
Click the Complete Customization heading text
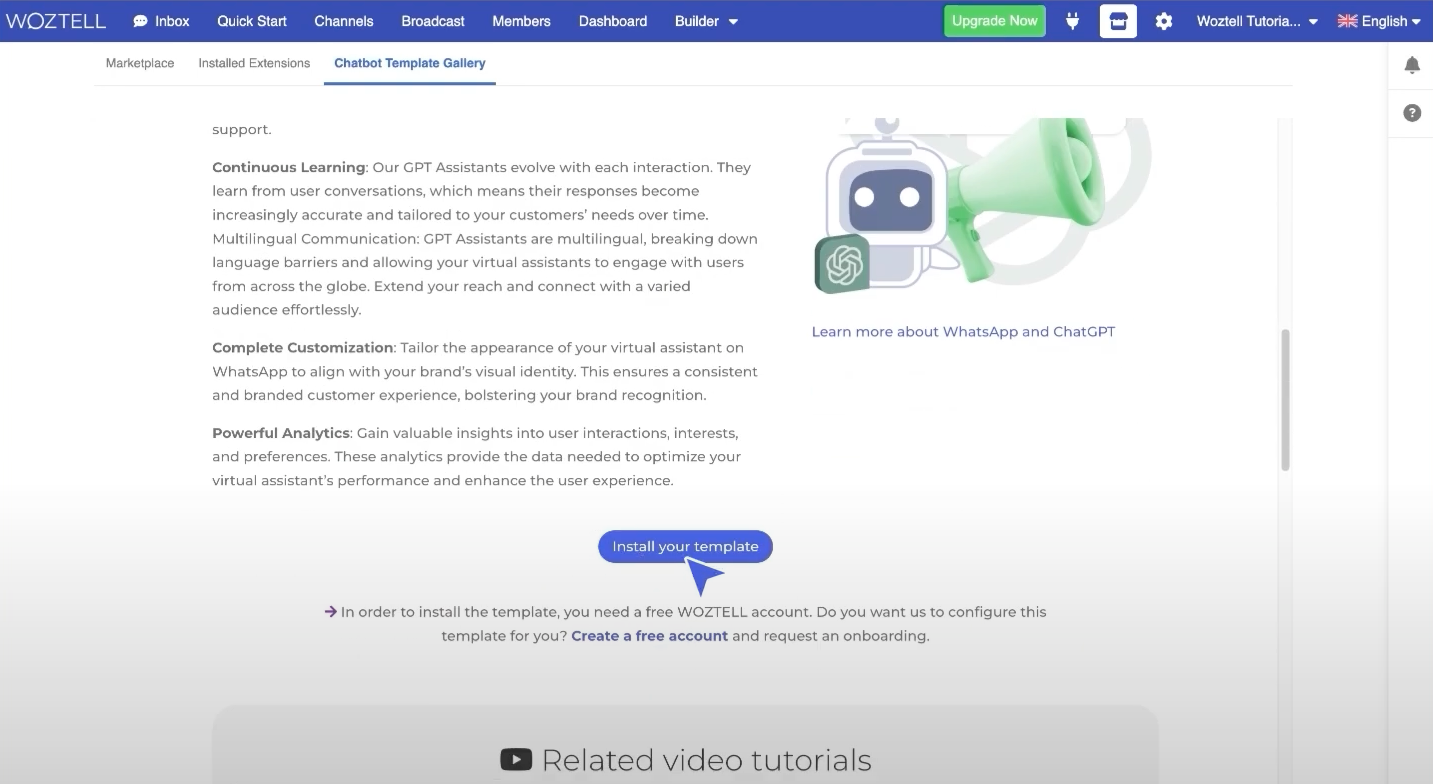point(302,347)
